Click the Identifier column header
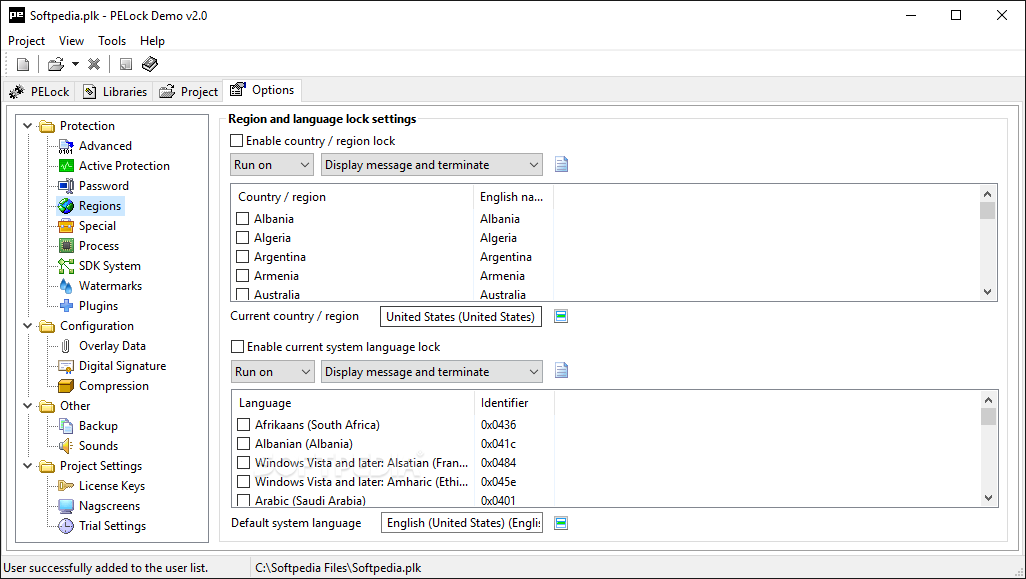Image resolution: width=1026 pixels, height=579 pixels. tap(514, 403)
